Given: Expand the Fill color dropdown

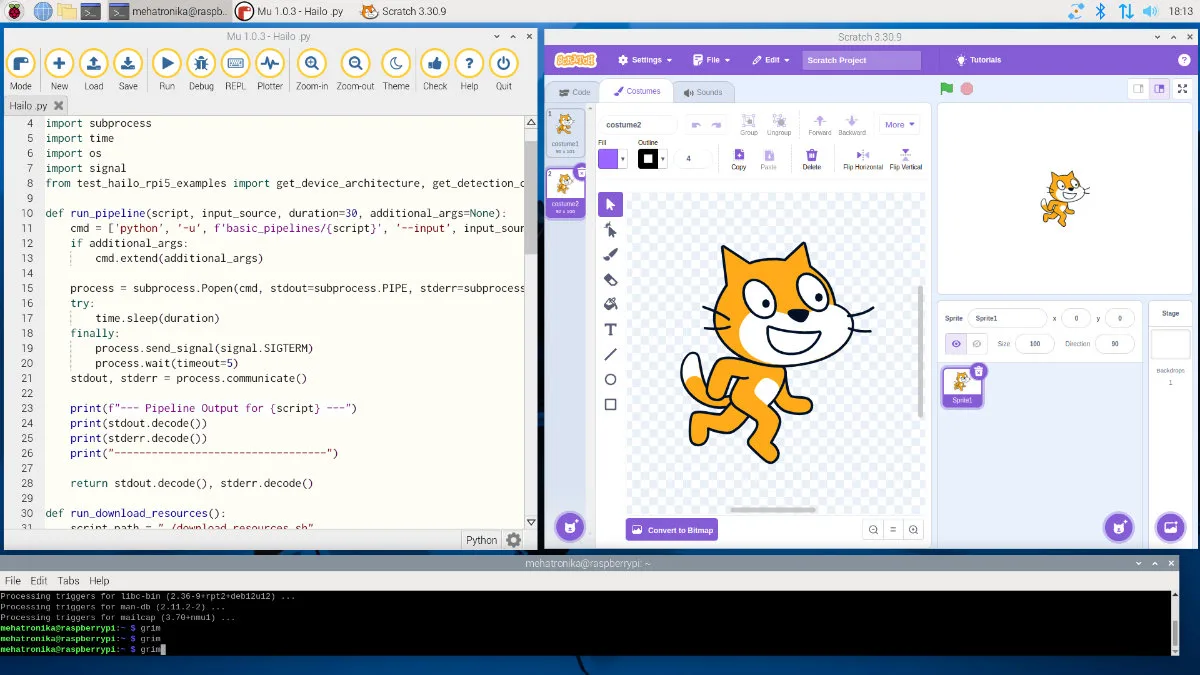Looking at the screenshot, I should point(623,159).
